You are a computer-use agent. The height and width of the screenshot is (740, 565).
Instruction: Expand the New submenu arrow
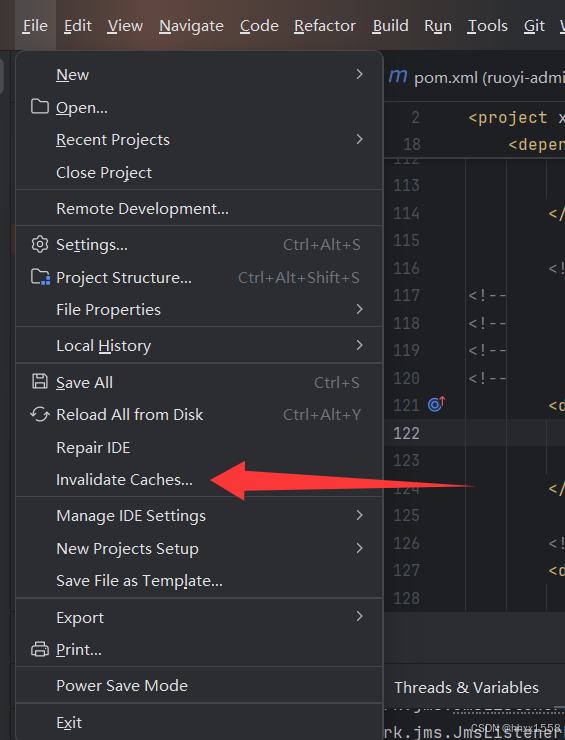point(360,74)
